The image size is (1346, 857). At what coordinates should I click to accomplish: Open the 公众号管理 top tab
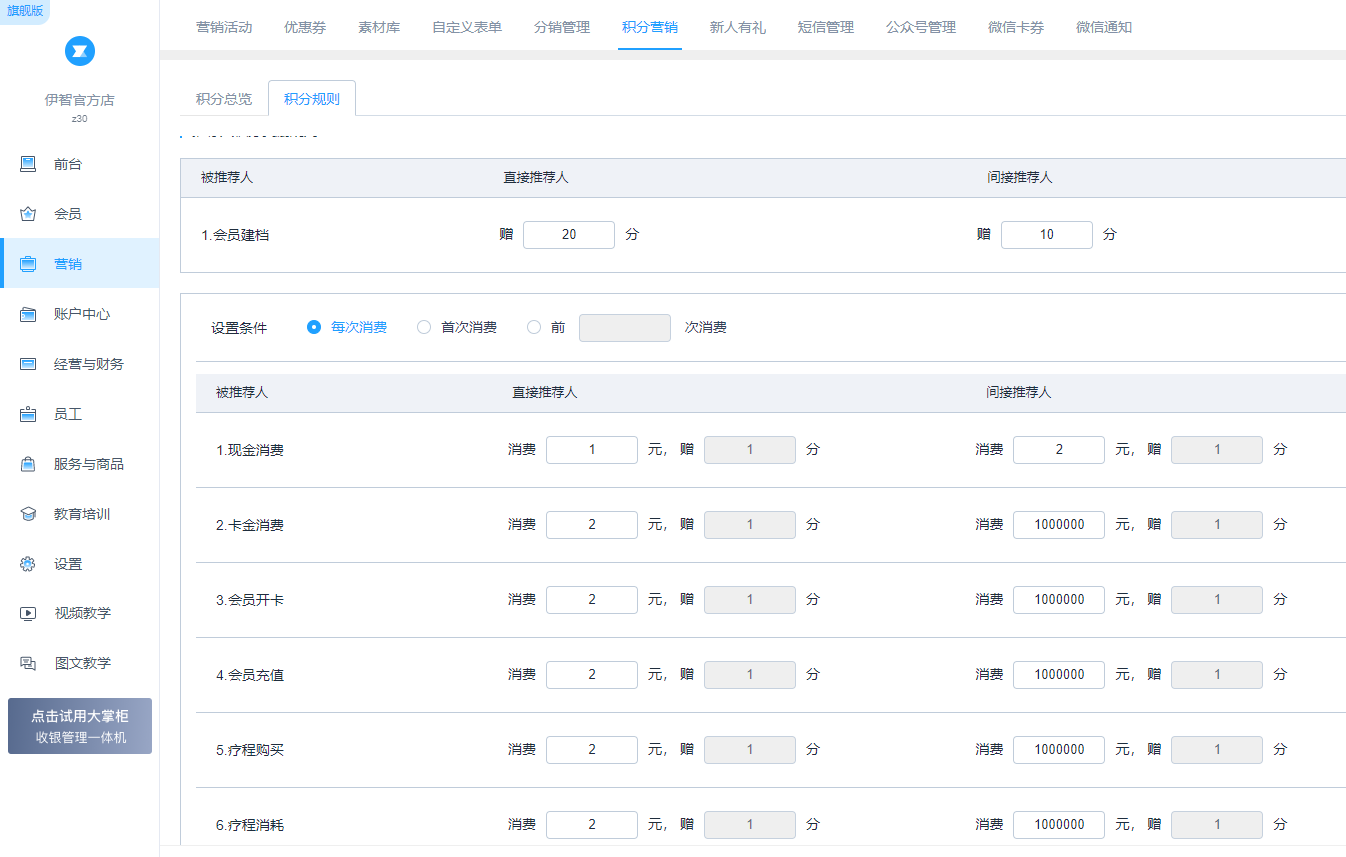coord(921,27)
